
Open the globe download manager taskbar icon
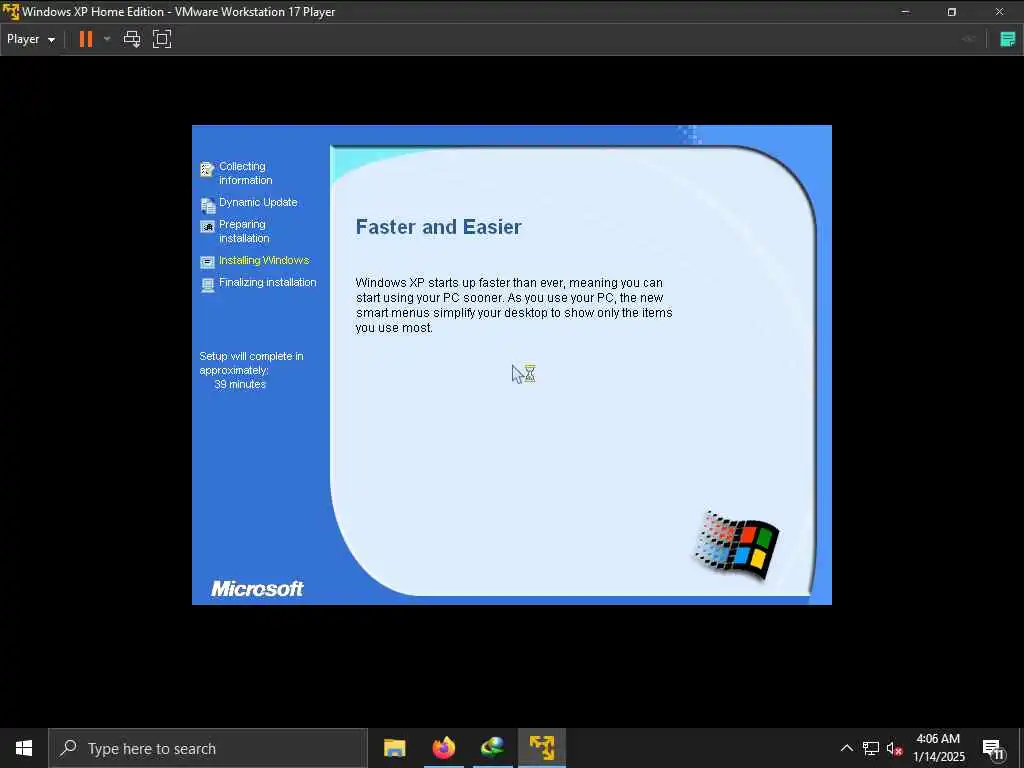pyautogui.click(x=493, y=748)
